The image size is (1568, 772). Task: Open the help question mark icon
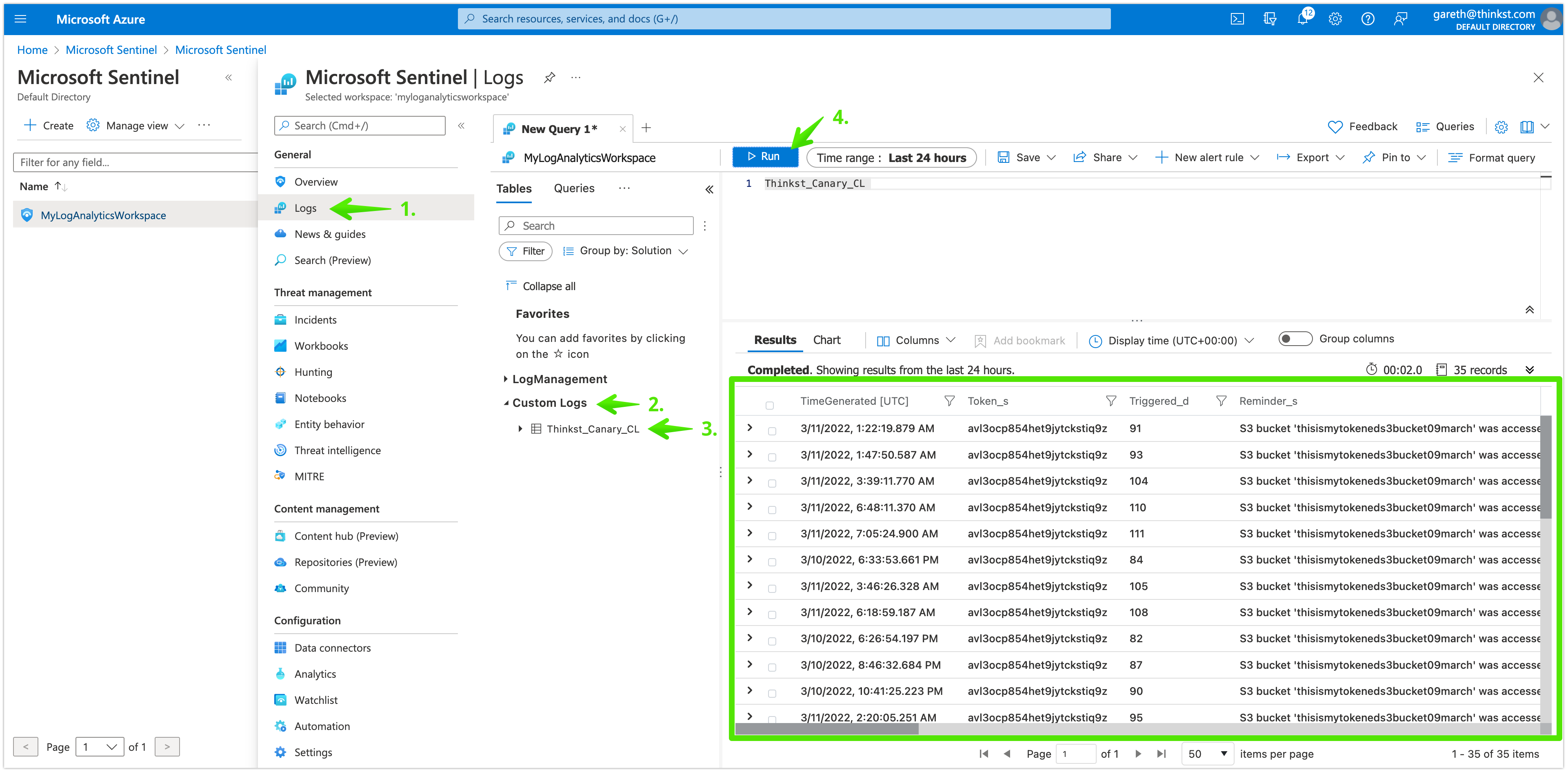coord(1368,19)
